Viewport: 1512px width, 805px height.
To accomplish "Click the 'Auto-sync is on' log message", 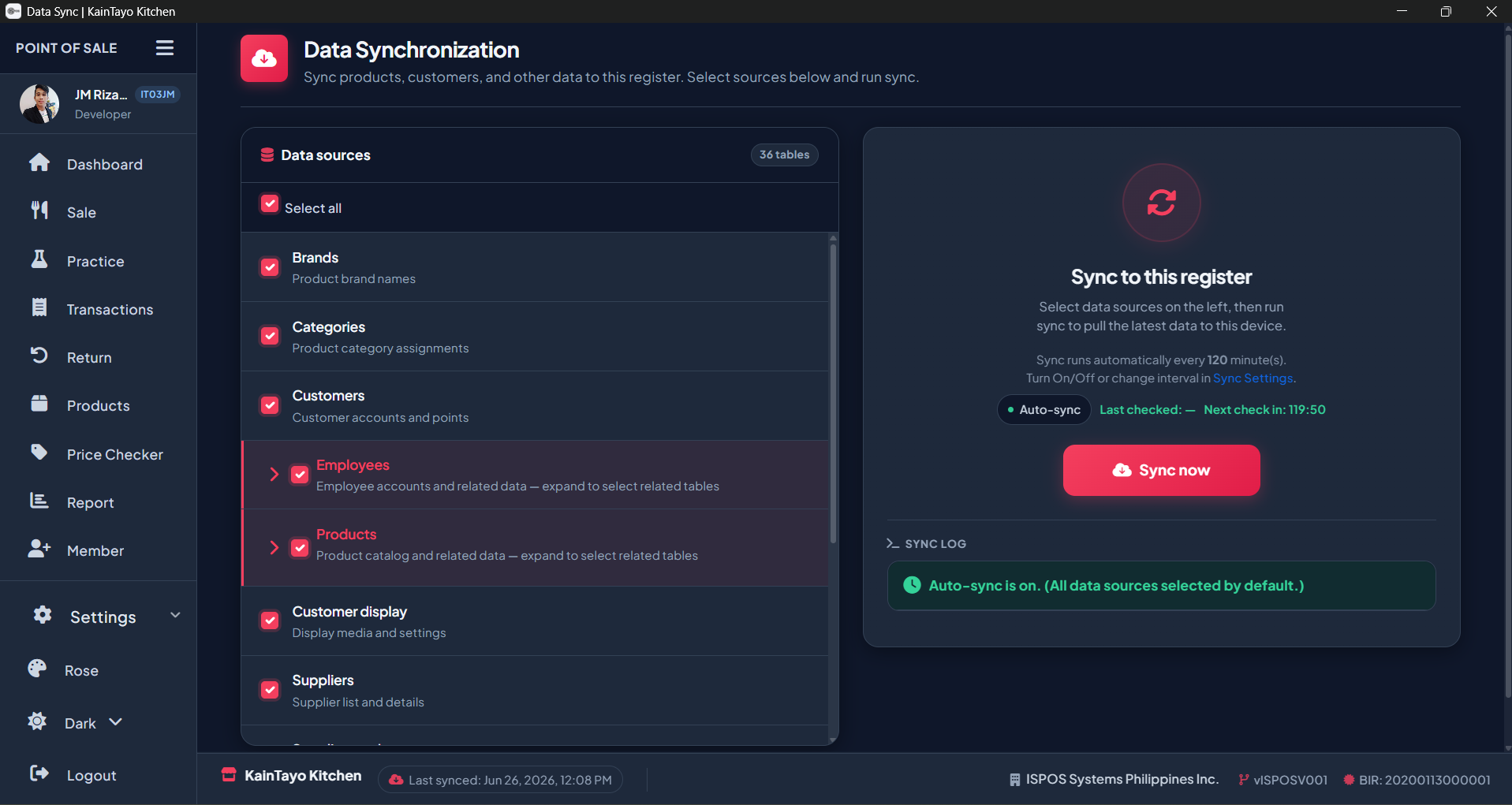I will (1116, 586).
